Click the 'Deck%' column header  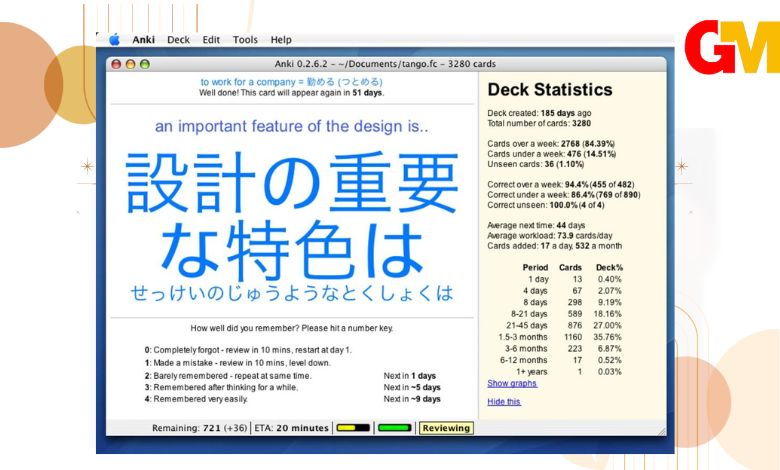coord(609,268)
